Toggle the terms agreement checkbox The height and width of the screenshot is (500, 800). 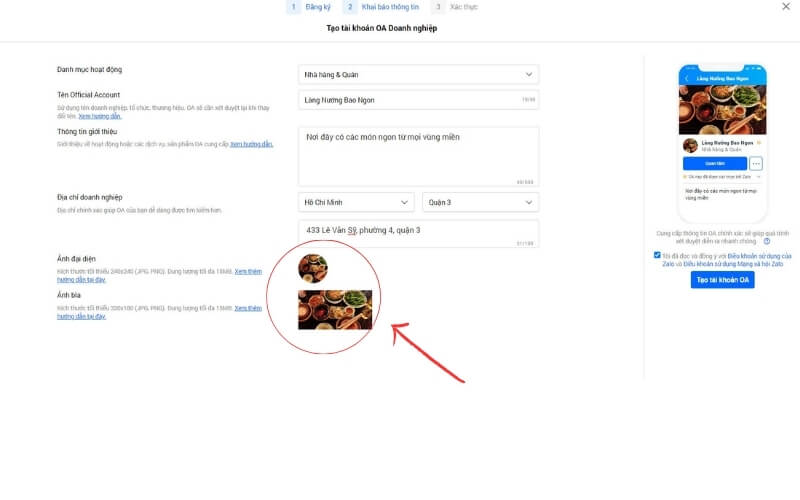(657, 255)
